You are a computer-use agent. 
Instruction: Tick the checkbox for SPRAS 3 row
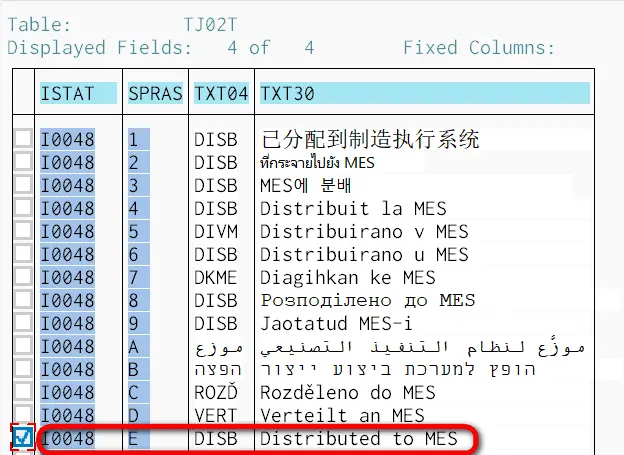tap(23, 184)
